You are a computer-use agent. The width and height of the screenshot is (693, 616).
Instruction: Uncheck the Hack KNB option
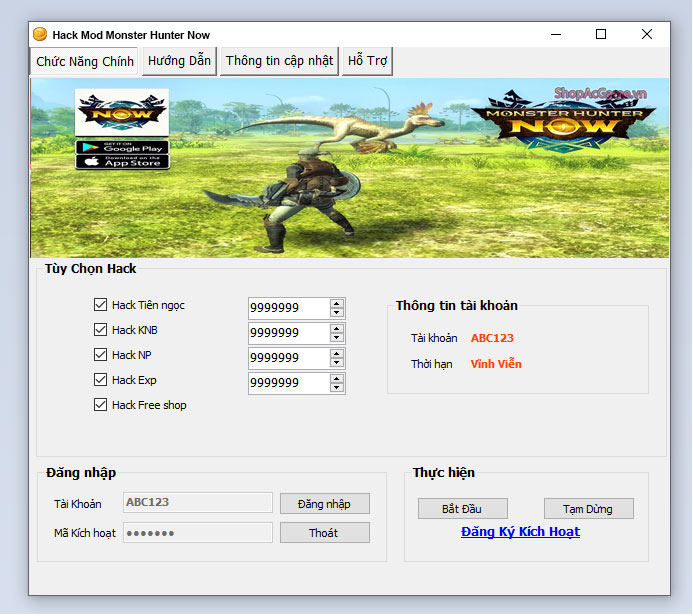[100, 330]
